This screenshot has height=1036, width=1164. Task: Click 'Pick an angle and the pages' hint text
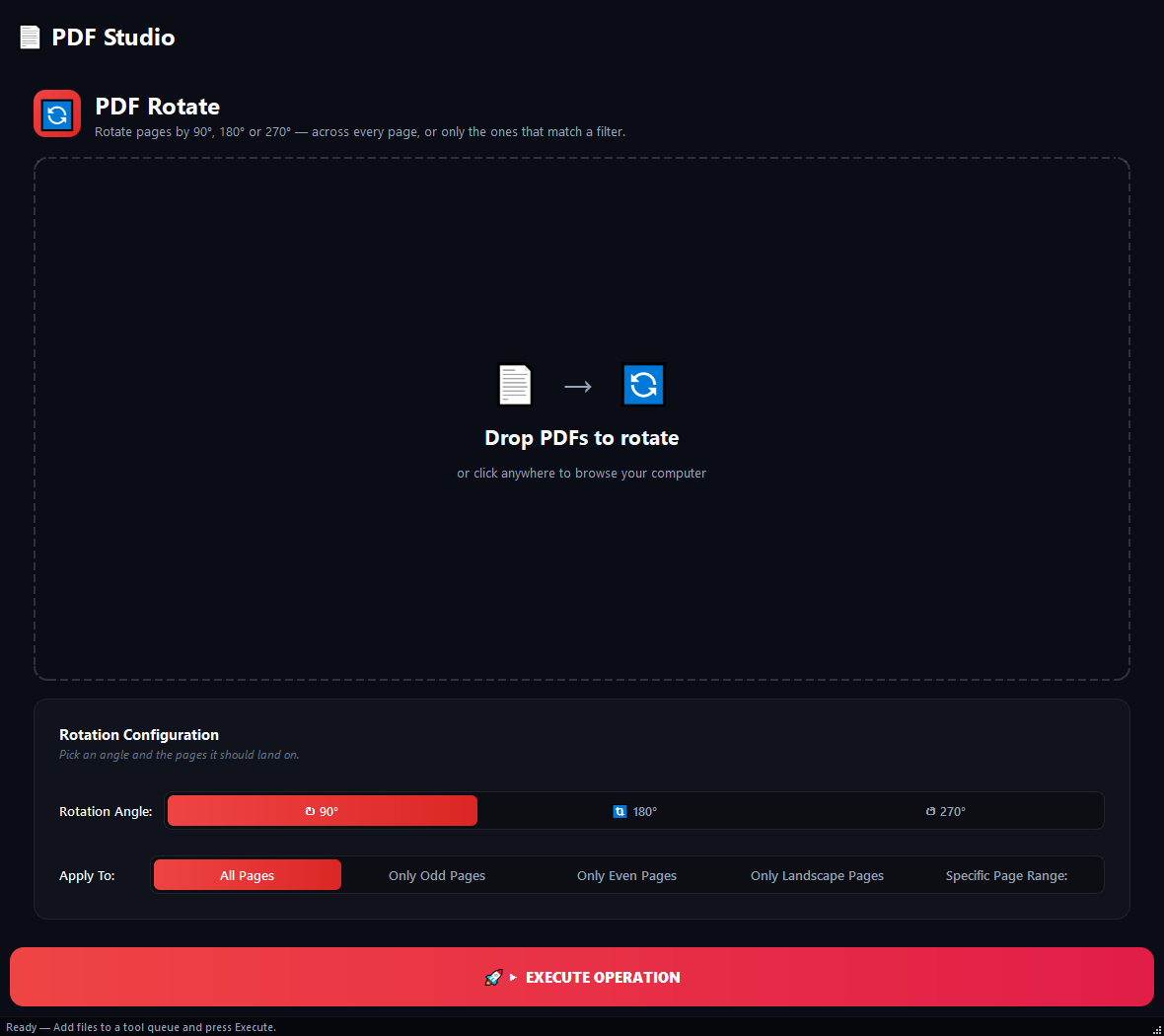(179, 755)
